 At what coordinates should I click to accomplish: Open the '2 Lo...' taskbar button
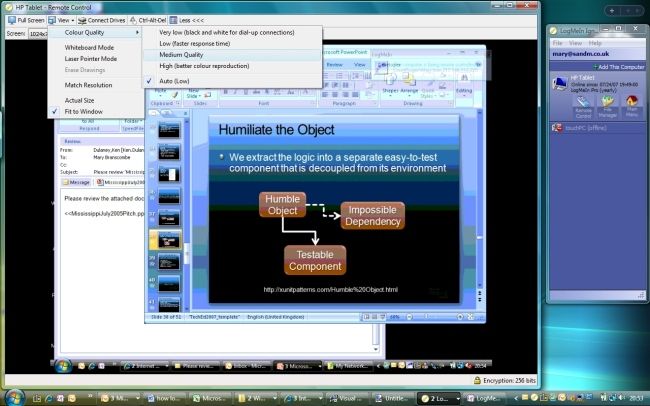[x=439, y=399]
